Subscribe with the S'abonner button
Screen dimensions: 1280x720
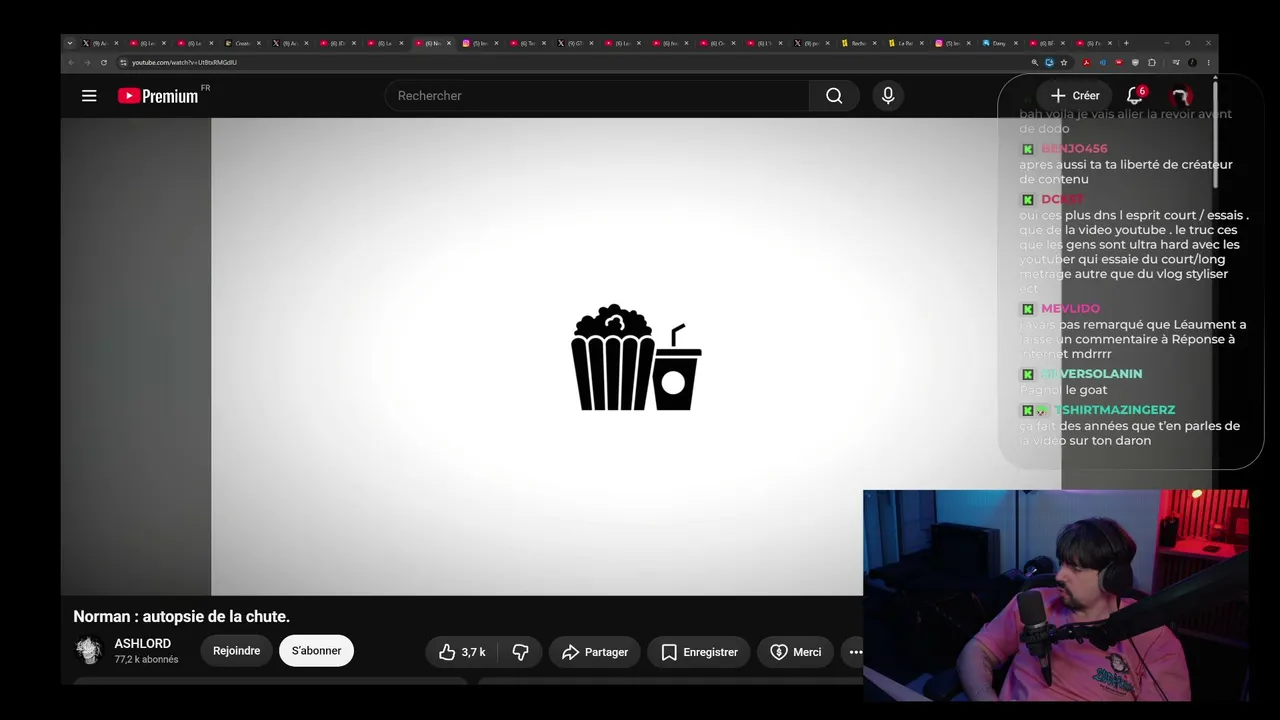coord(316,651)
